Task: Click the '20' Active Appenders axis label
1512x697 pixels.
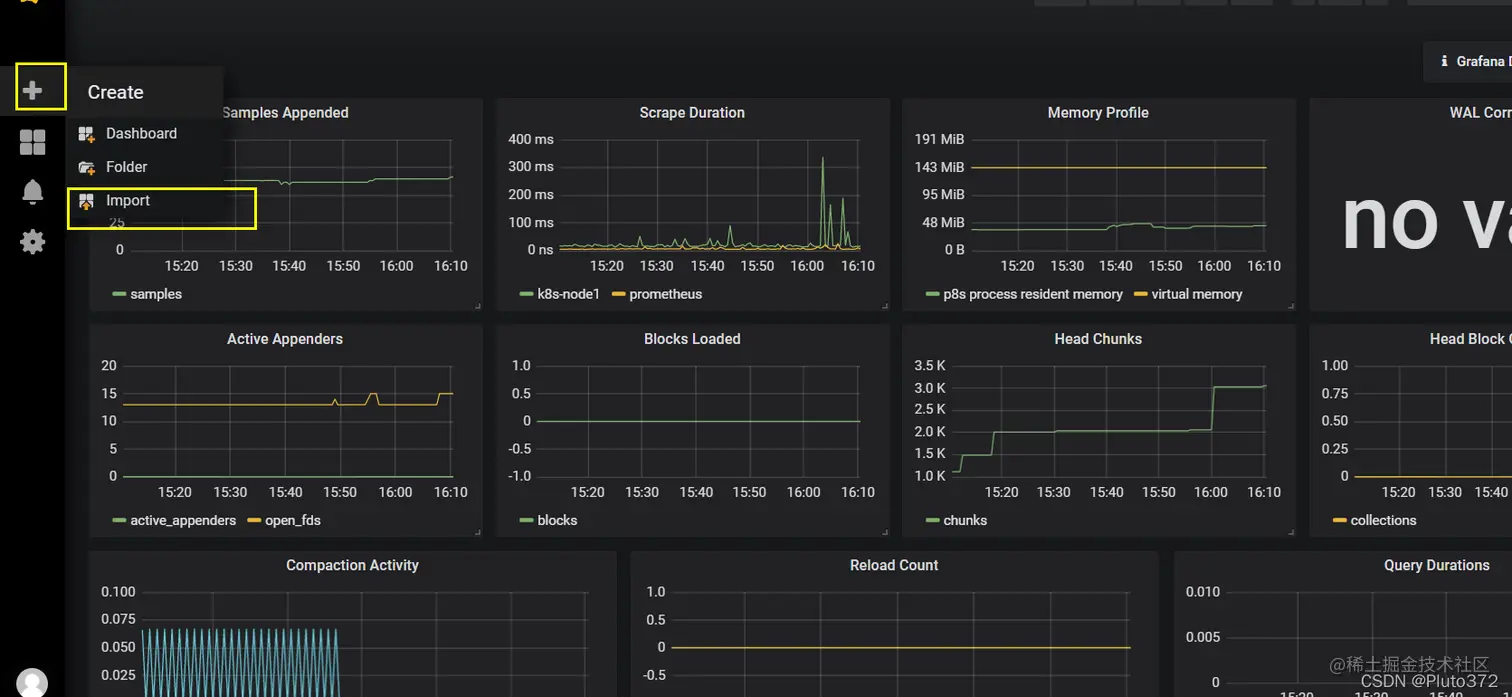Action: (x=109, y=365)
